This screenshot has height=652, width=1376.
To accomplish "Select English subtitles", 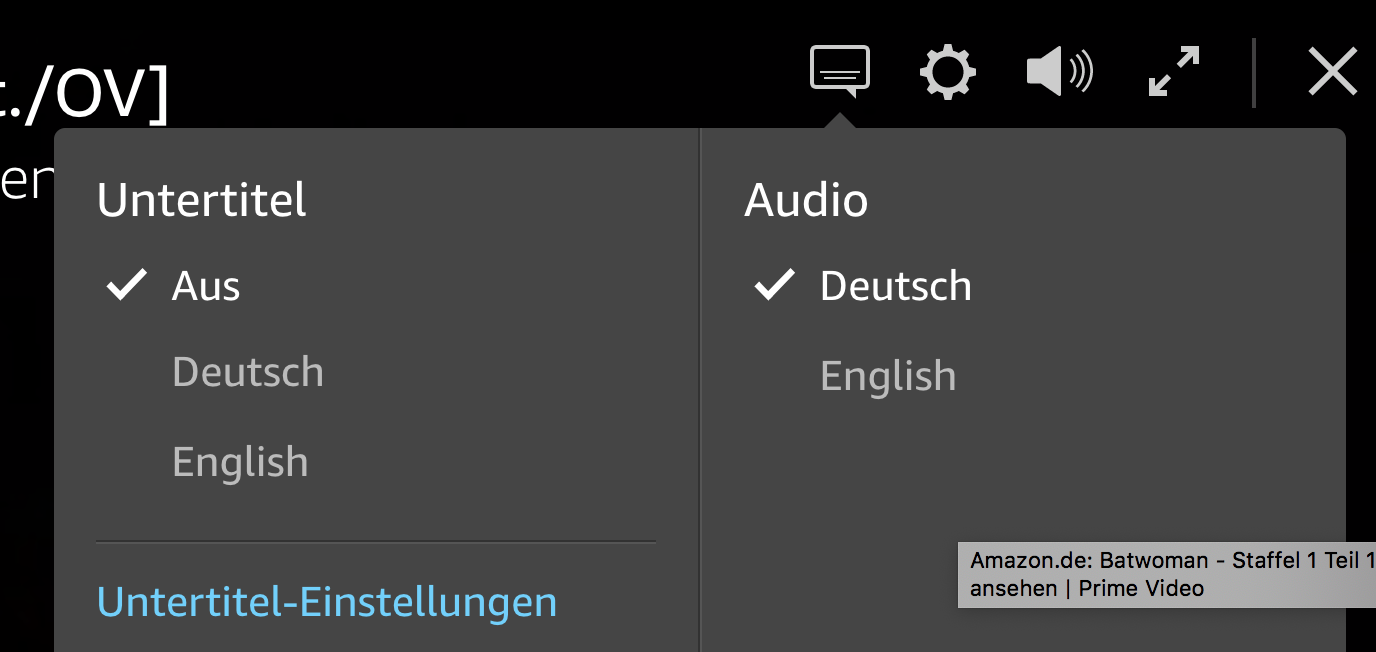I will [x=240, y=461].
